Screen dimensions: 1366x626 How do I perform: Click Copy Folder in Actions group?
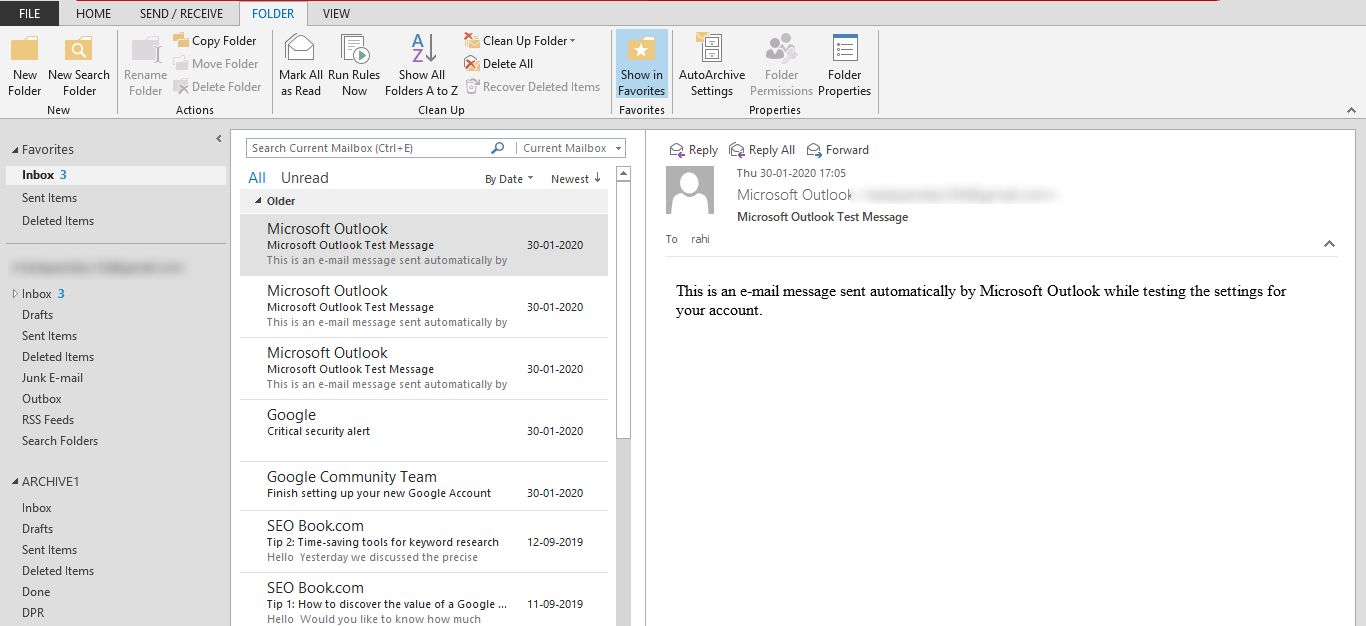pyautogui.click(x=215, y=41)
